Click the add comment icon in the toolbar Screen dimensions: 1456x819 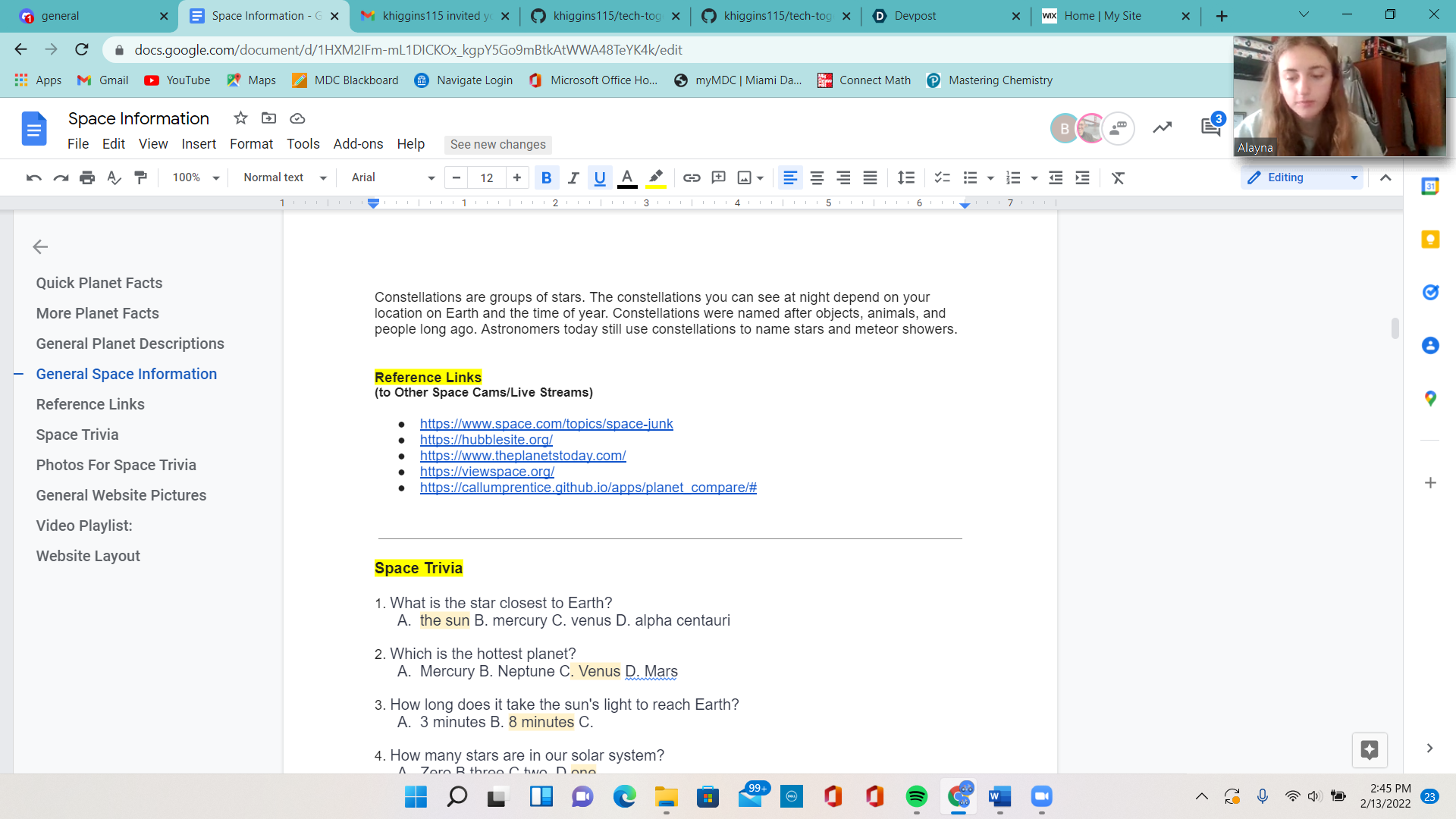718,177
